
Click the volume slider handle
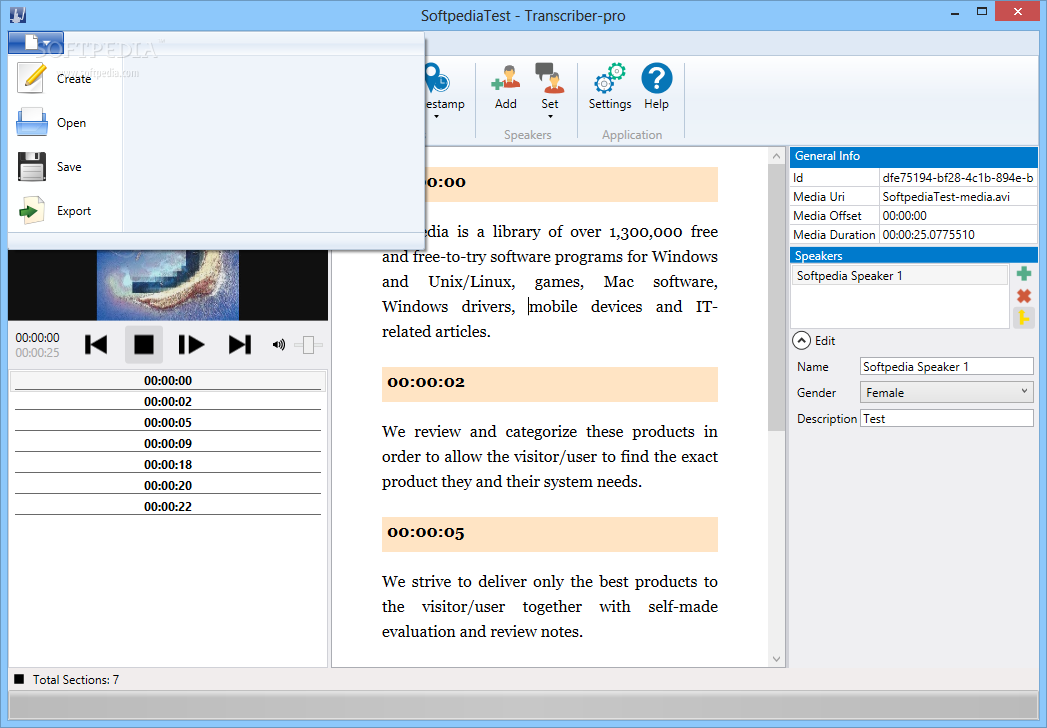[308, 345]
